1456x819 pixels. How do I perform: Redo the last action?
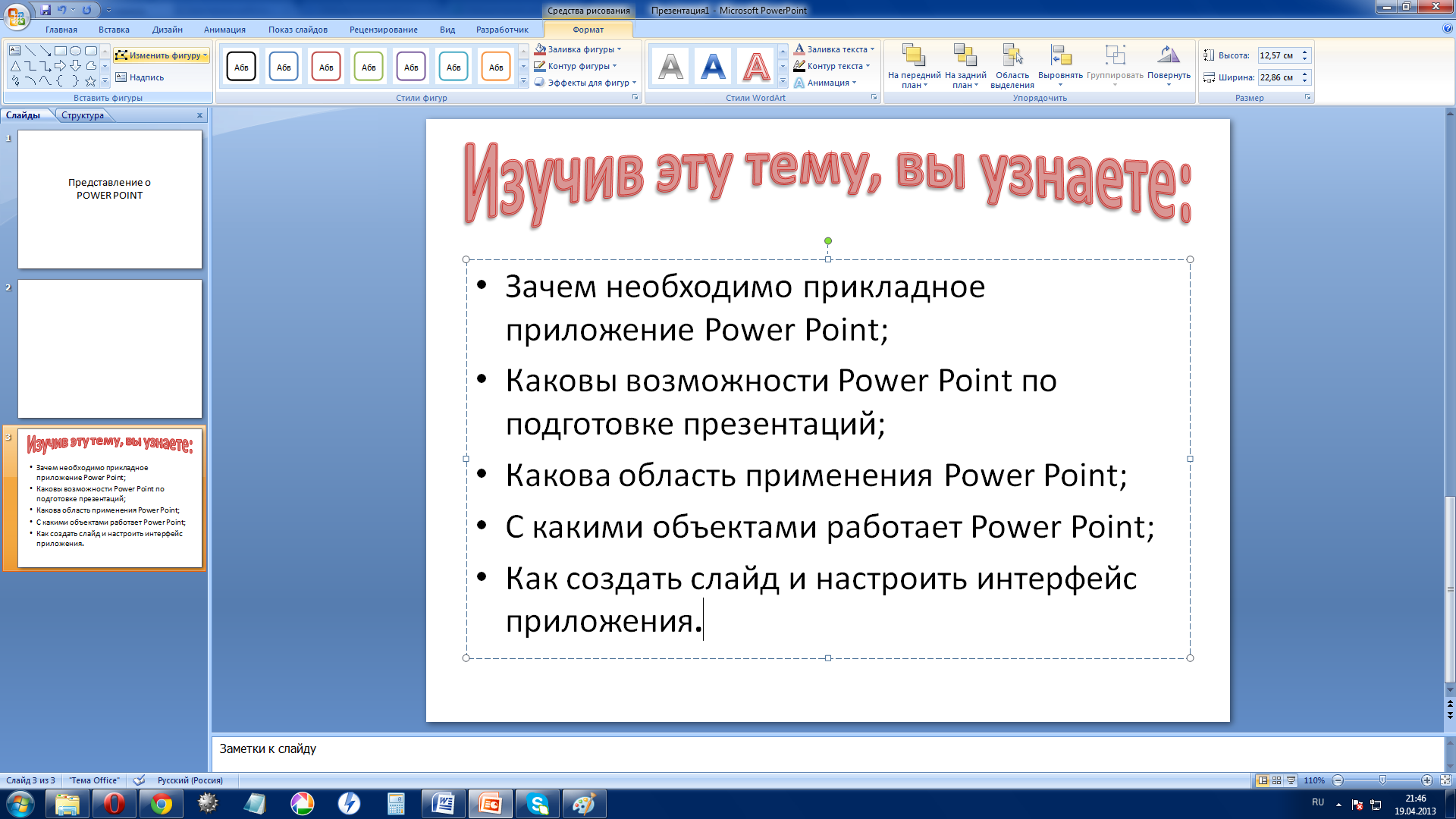click(86, 10)
